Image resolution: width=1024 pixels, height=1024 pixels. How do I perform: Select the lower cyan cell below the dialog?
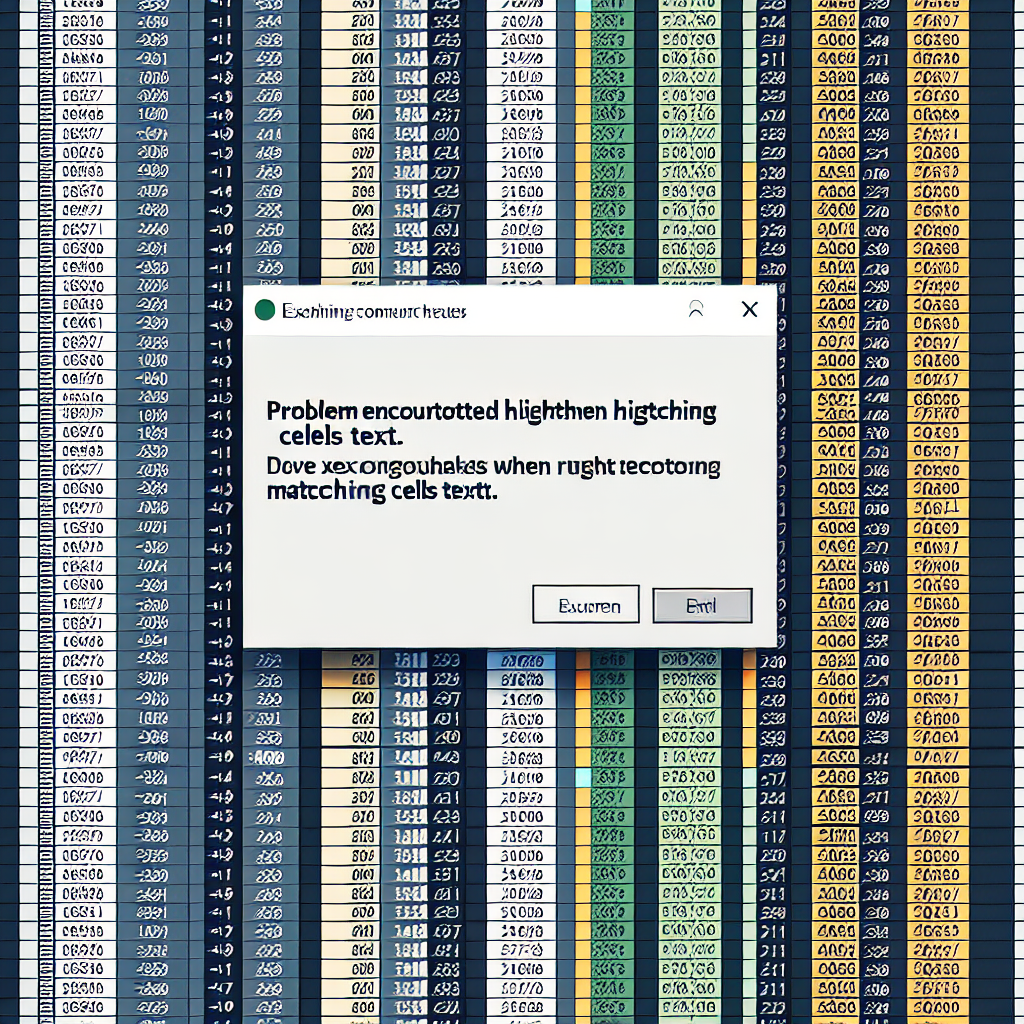[x=584, y=777]
